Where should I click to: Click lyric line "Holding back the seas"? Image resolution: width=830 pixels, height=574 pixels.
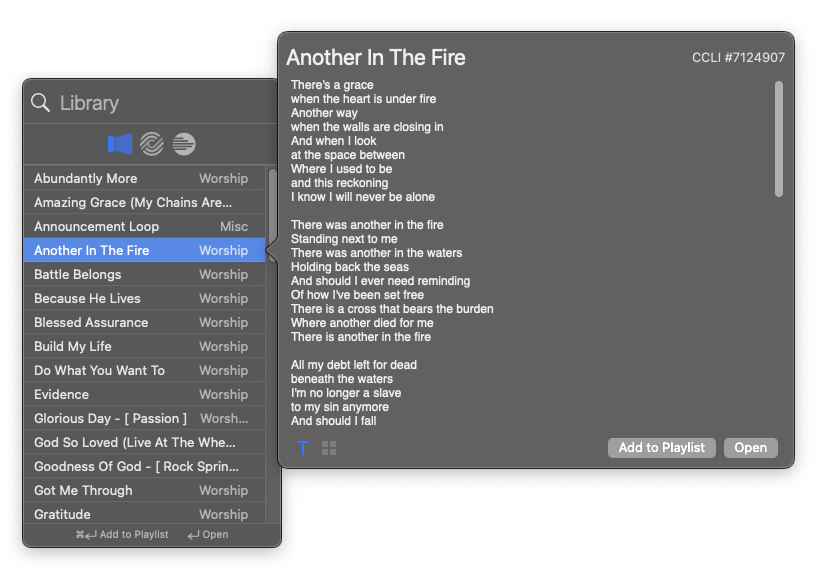pos(350,267)
